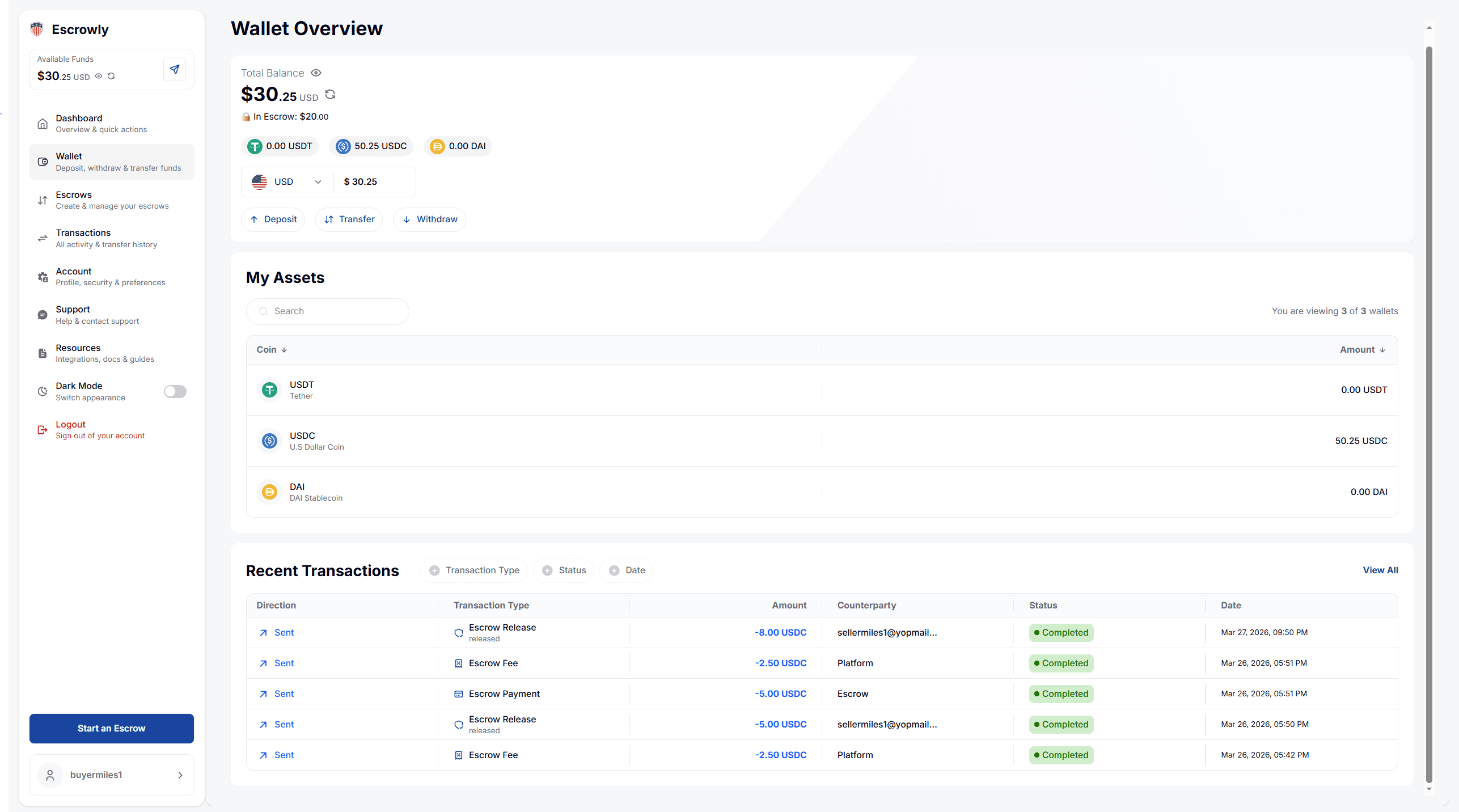This screenshot has height=812, width=1459.
Task: Click the Tether USDT row icon
Action: pos(270,390)
